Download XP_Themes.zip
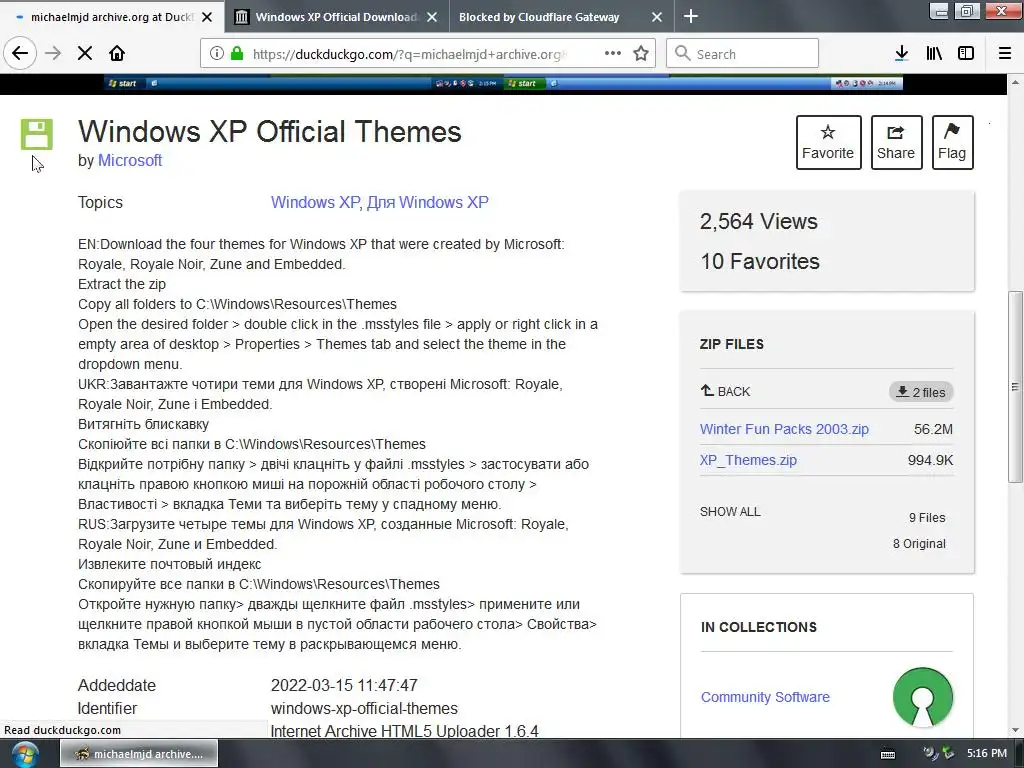 tap(748, 460)
